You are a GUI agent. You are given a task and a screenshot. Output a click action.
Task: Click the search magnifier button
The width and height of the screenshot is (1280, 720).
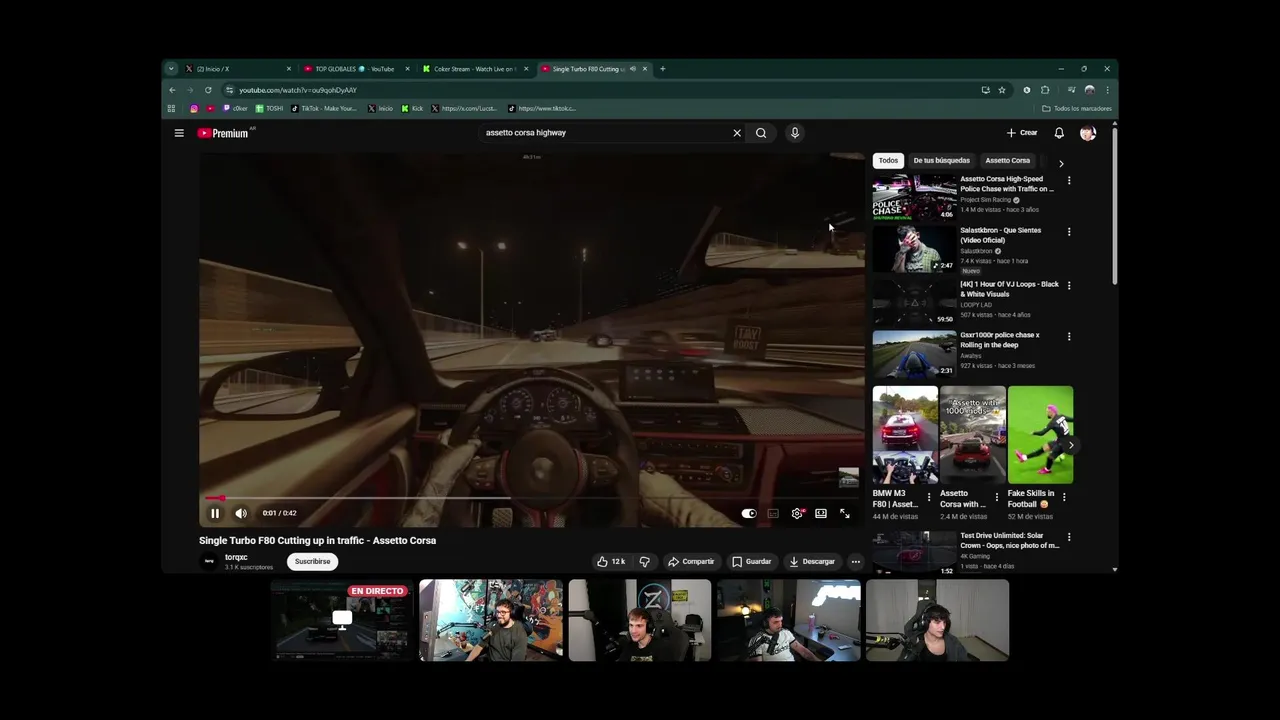pyautogui.click(x=761, y=133)
